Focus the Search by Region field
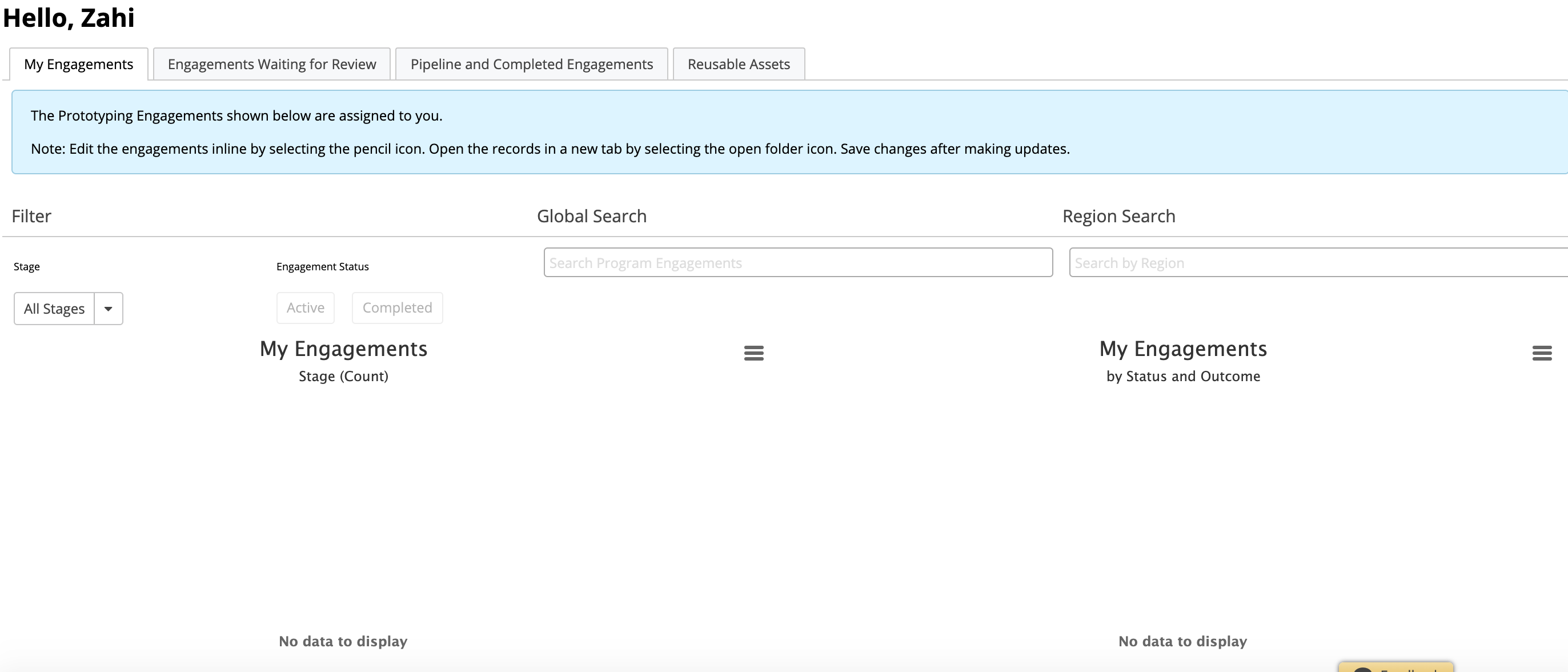This screenshot has height=672, width=1568. tap(1318, 262)
